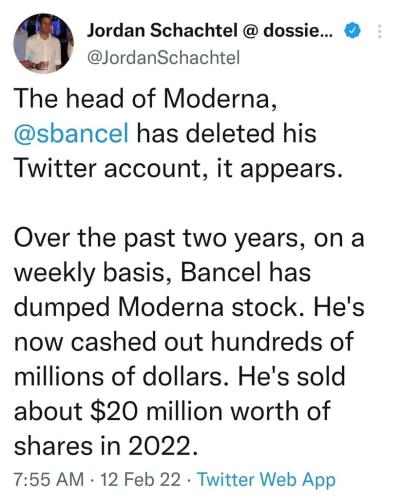Open the three-dot more options menu
Image resolution: width=402 pixels, height=500 pixels.
(x=380, y=32)
